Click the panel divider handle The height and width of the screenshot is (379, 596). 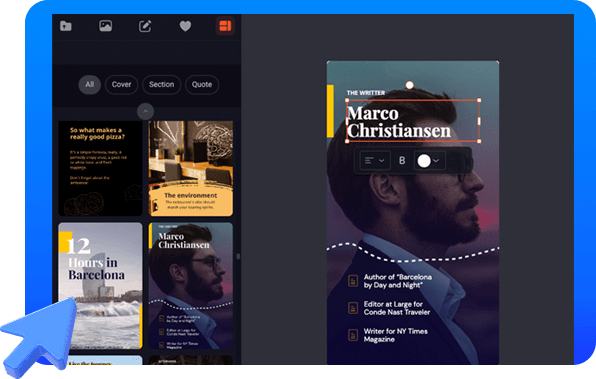tap(238, 256)
